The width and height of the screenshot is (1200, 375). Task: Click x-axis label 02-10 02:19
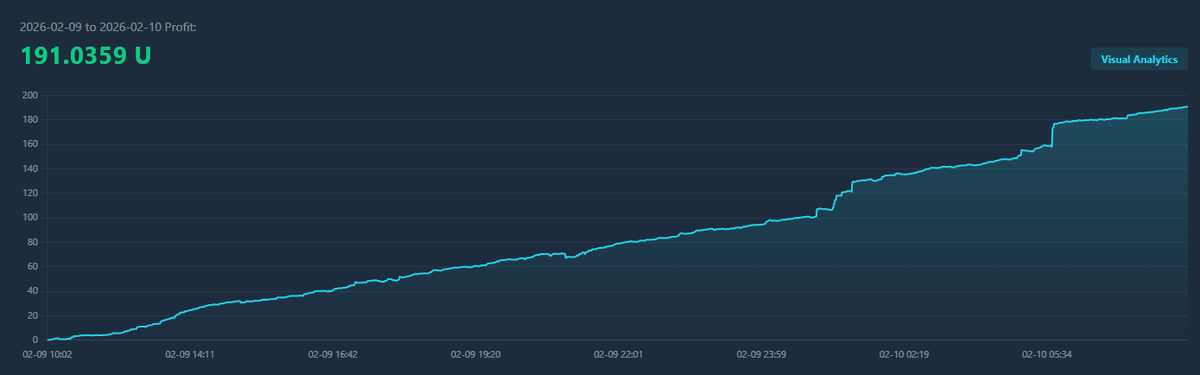point(904,354)
